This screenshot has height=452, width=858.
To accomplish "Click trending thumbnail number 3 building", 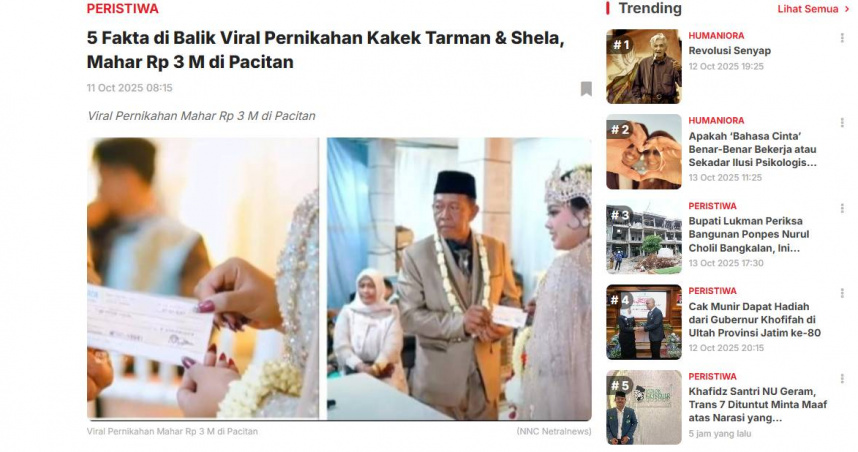I will coord(644,237).
